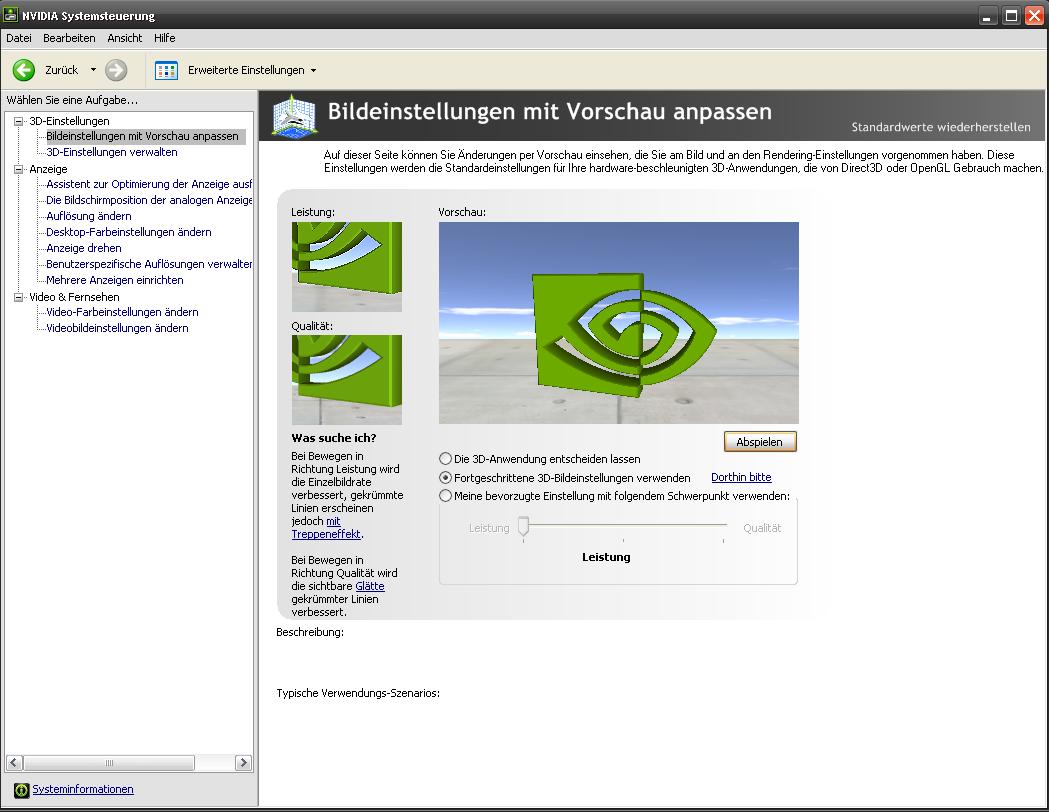Select 'Die 3D-Anwendung entscheiden lassen' radio
The height and width of the screenshot is (812, 1049).
tap(446, 459)
